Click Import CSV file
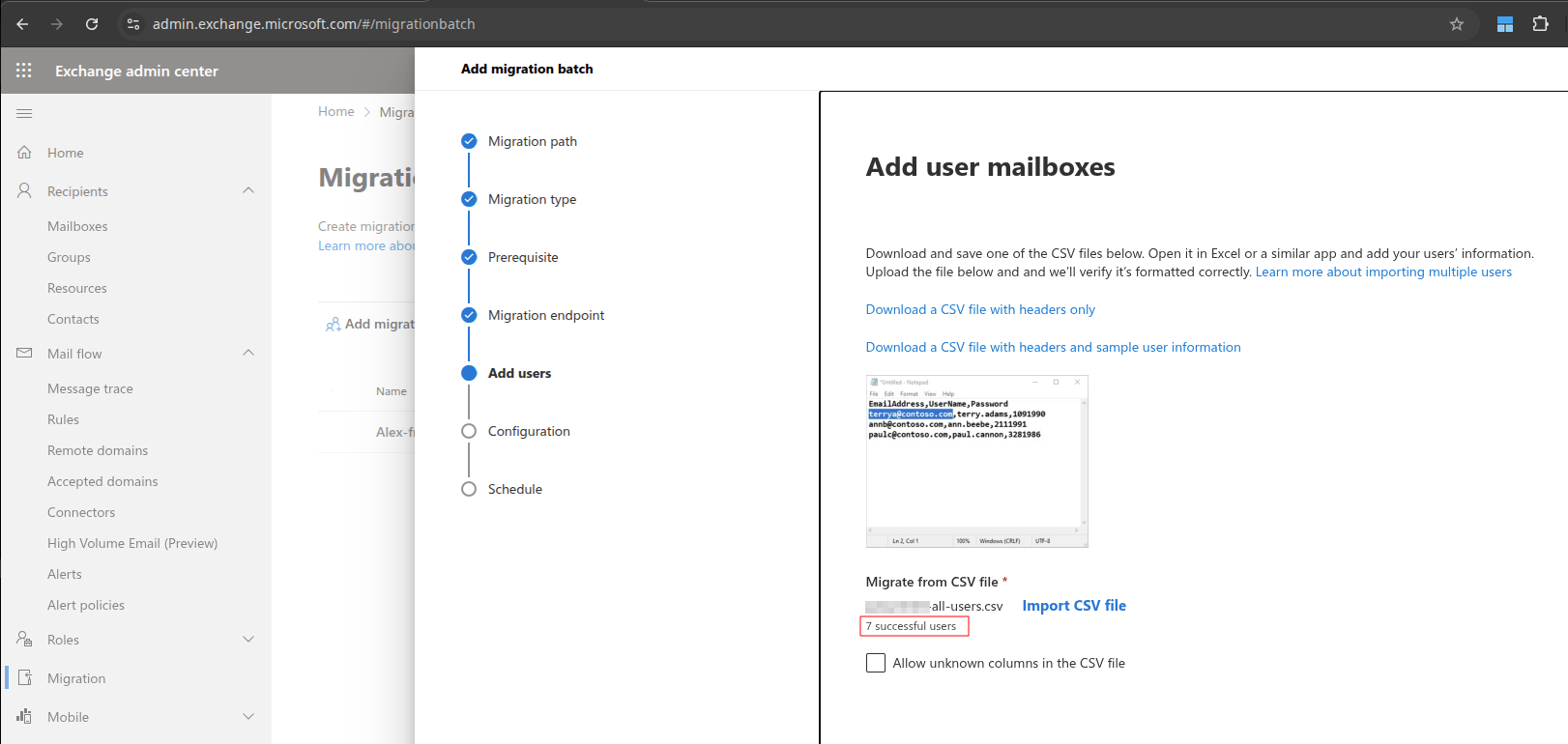The height and width of the screenshot is (744, 1568). click(x=1074, y=606)
